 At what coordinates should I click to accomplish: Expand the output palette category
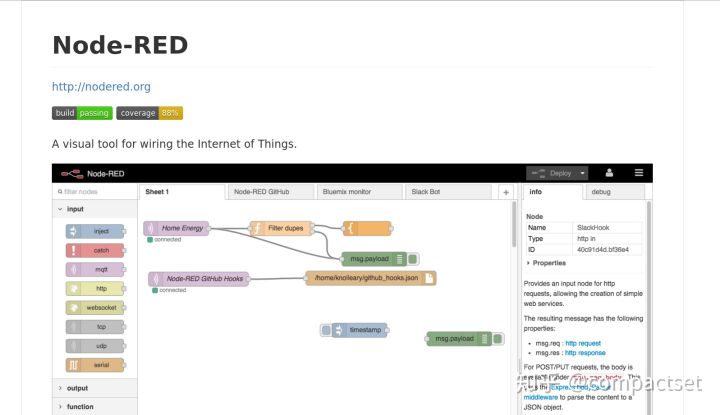78,388
